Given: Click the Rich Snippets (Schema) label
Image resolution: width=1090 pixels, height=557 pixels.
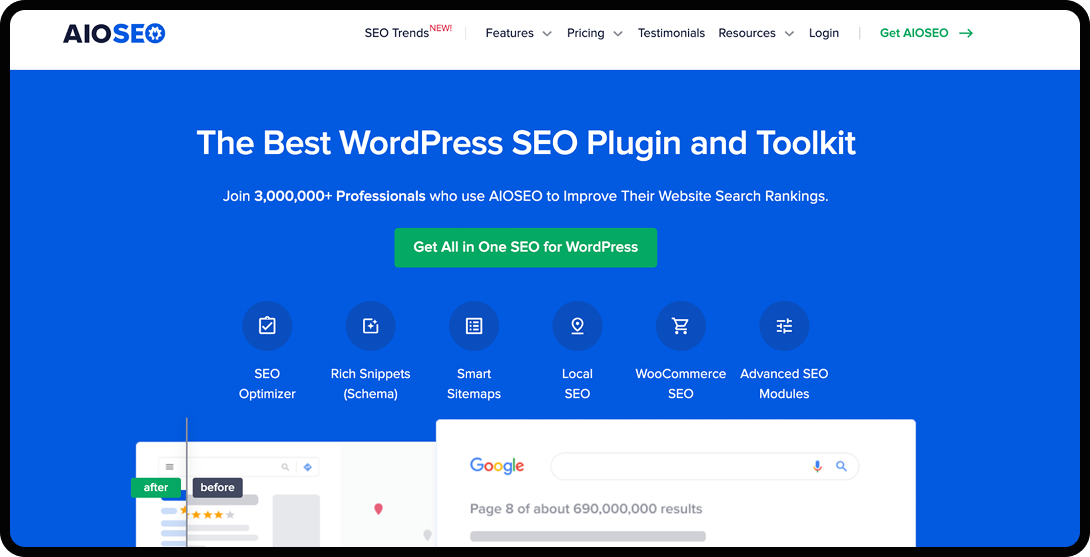Looking at the screenshot, I should [x=371, y=384].
